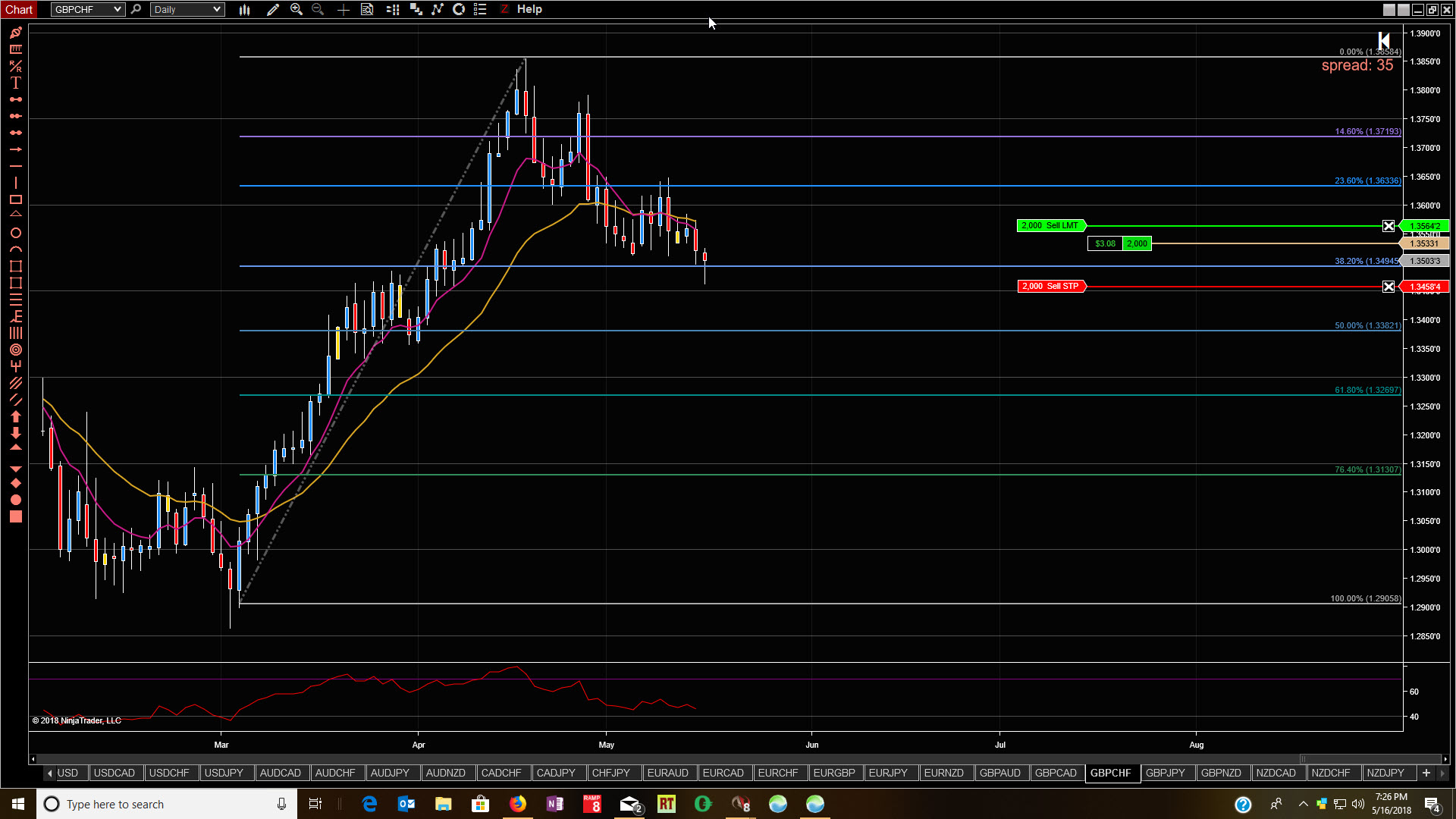Select the pencil drawing tools icon
Image resolution: width=1456 pixels, height=819 pixels.
pyautogui.click(x=273, y=10)
